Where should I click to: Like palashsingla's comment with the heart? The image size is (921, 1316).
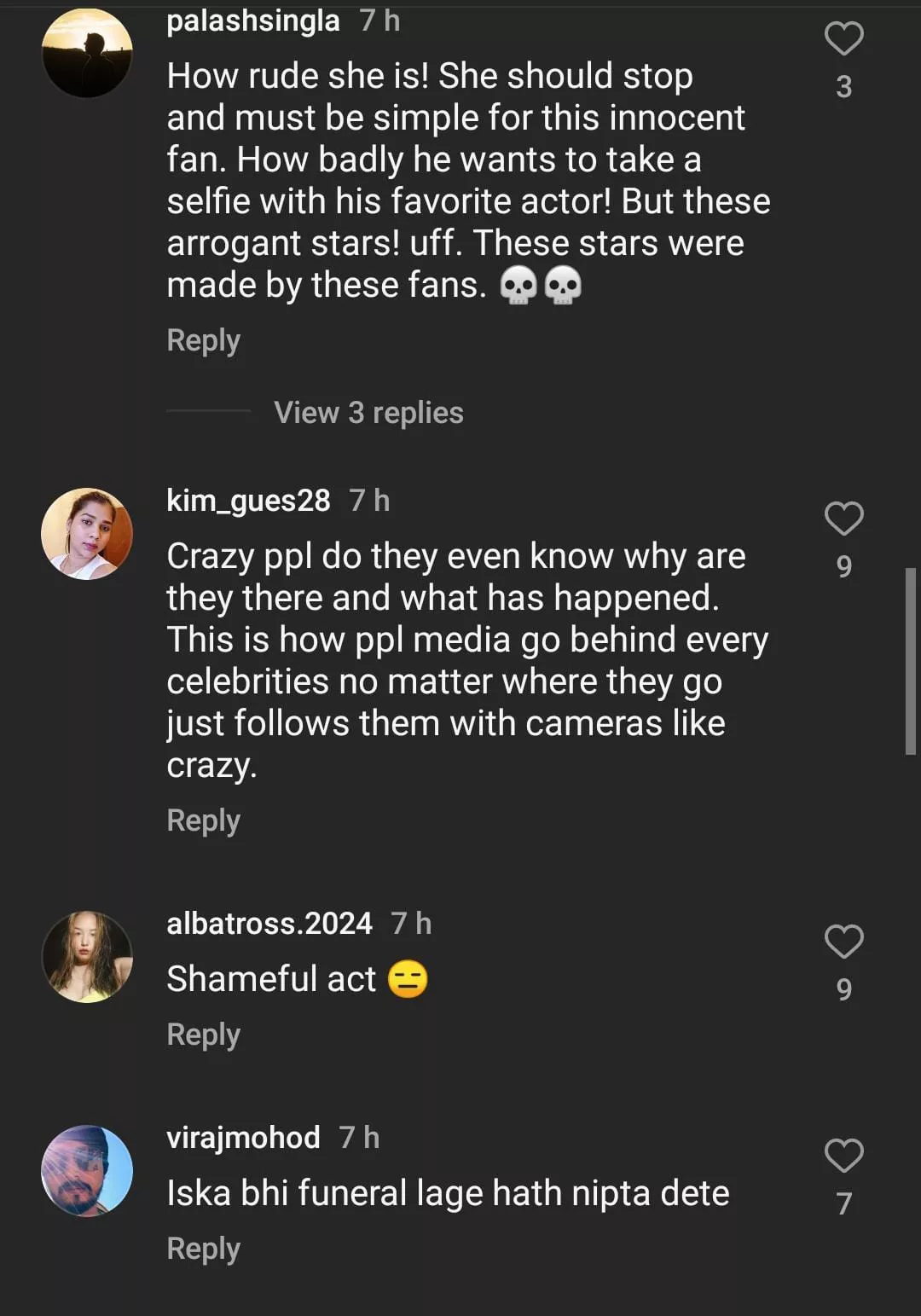point(843,39)
